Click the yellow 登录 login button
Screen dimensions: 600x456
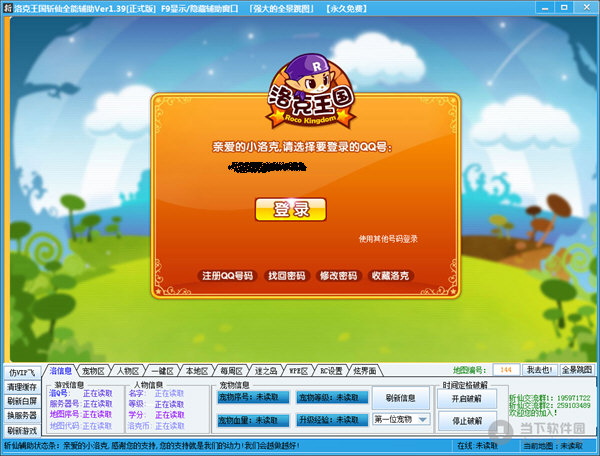(291, 209)
